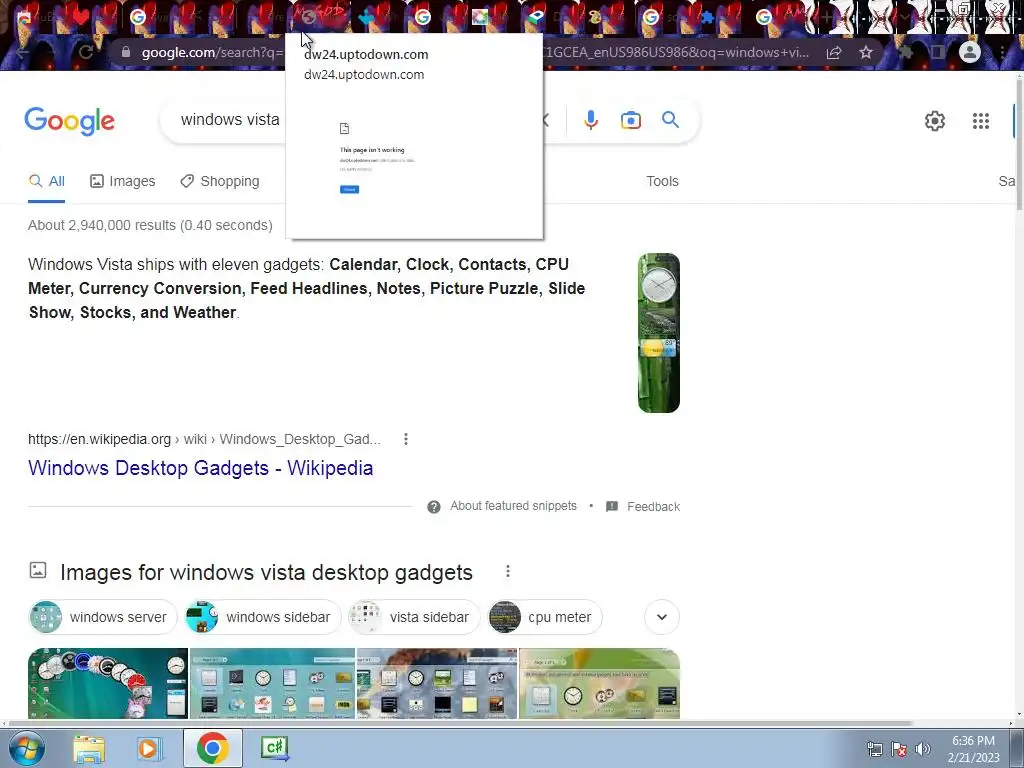The width and height of the screenshot is (1024, 768).
Task: Open the taskbar clock and date
Action: [x=973, y=749]
